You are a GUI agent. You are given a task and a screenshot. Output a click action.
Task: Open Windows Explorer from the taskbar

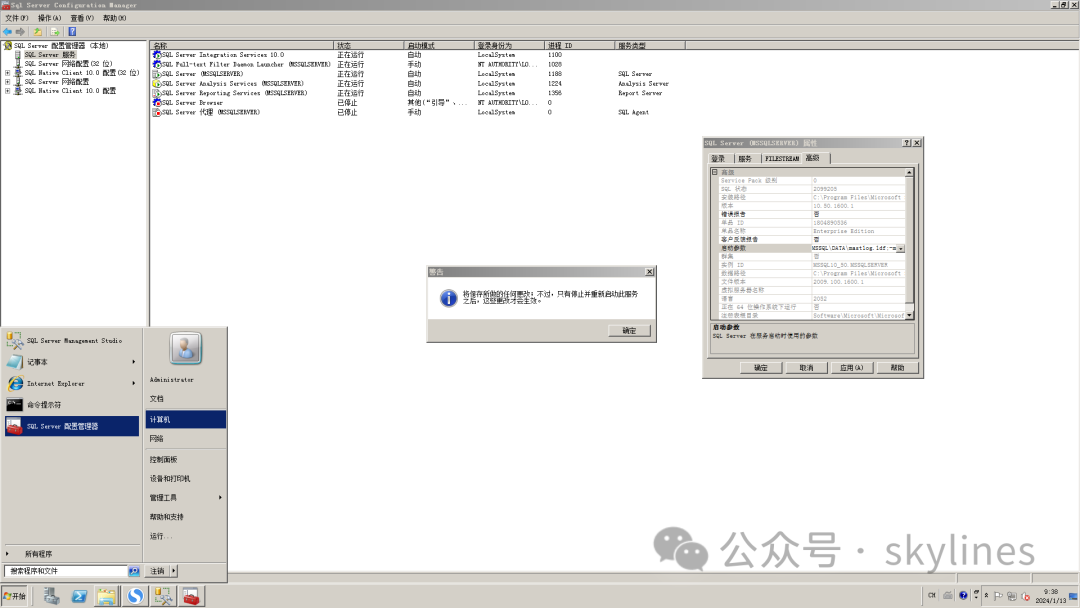coord(107,596)
